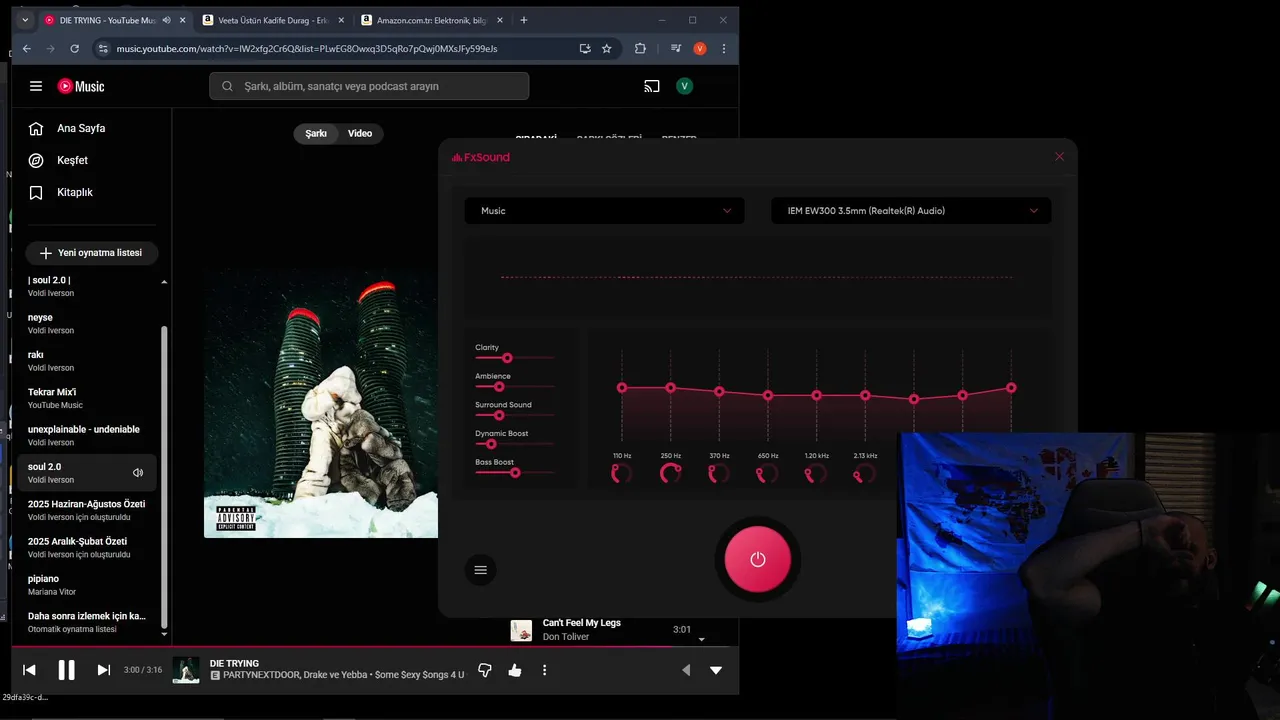
Task: Switch to the Şarkı toggle
Action: pos(316,133)
